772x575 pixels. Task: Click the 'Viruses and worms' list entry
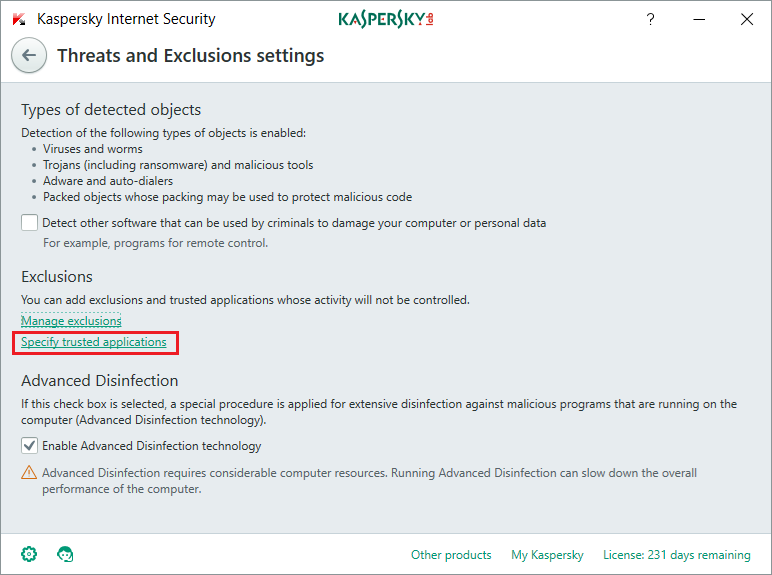tap(93, 149)
